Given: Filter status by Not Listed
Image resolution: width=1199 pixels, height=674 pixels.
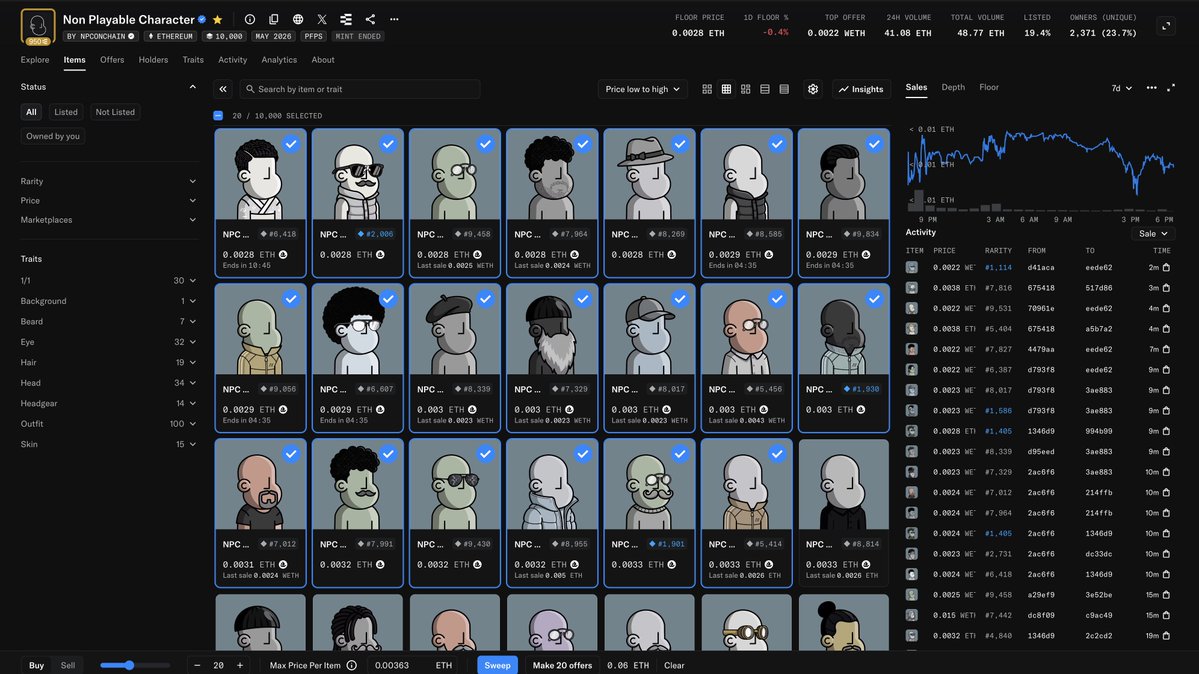Looking at the screenshot, I should coord(115,112).
